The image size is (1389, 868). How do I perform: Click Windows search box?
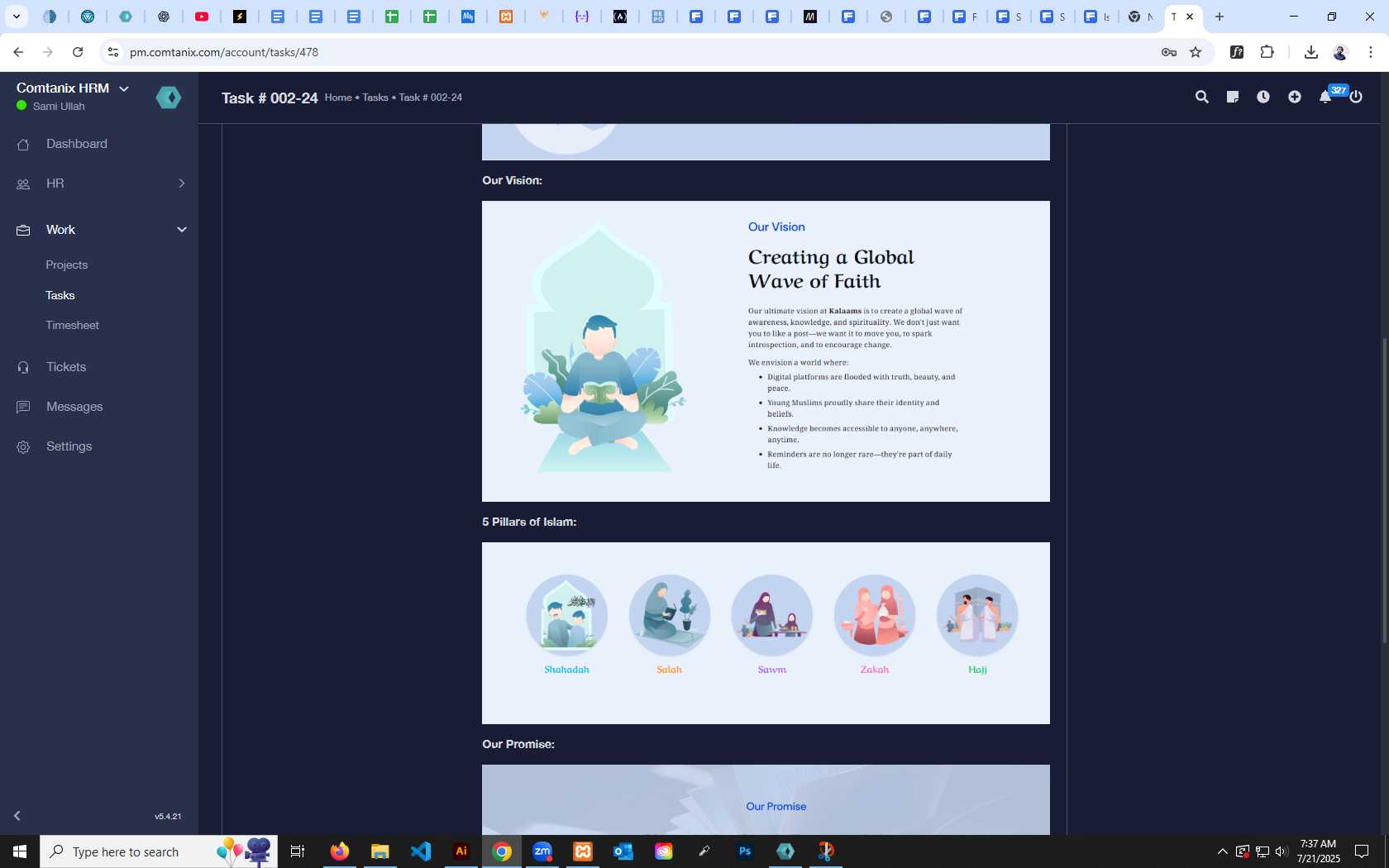click(x=159, y=851)
